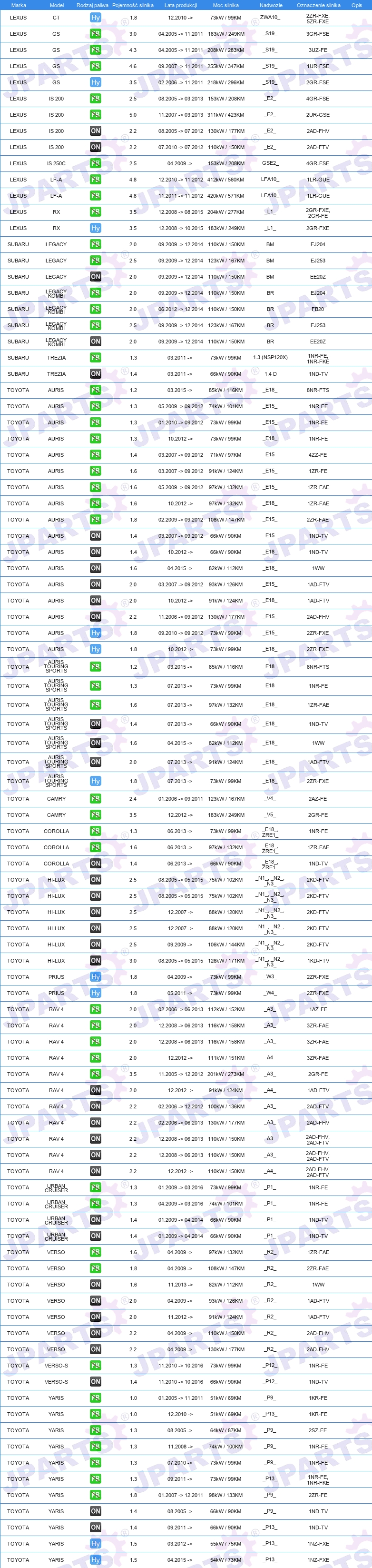This screenshot has width=372, height=1568.
Task: Click the Opis column header
Action: point(357,5)
